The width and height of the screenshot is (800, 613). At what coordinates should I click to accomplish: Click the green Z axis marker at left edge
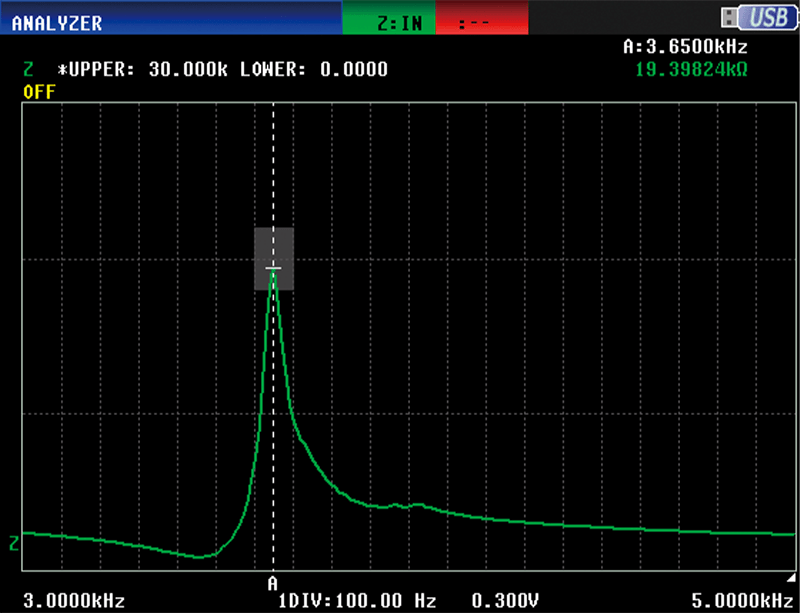coord(14,544)
